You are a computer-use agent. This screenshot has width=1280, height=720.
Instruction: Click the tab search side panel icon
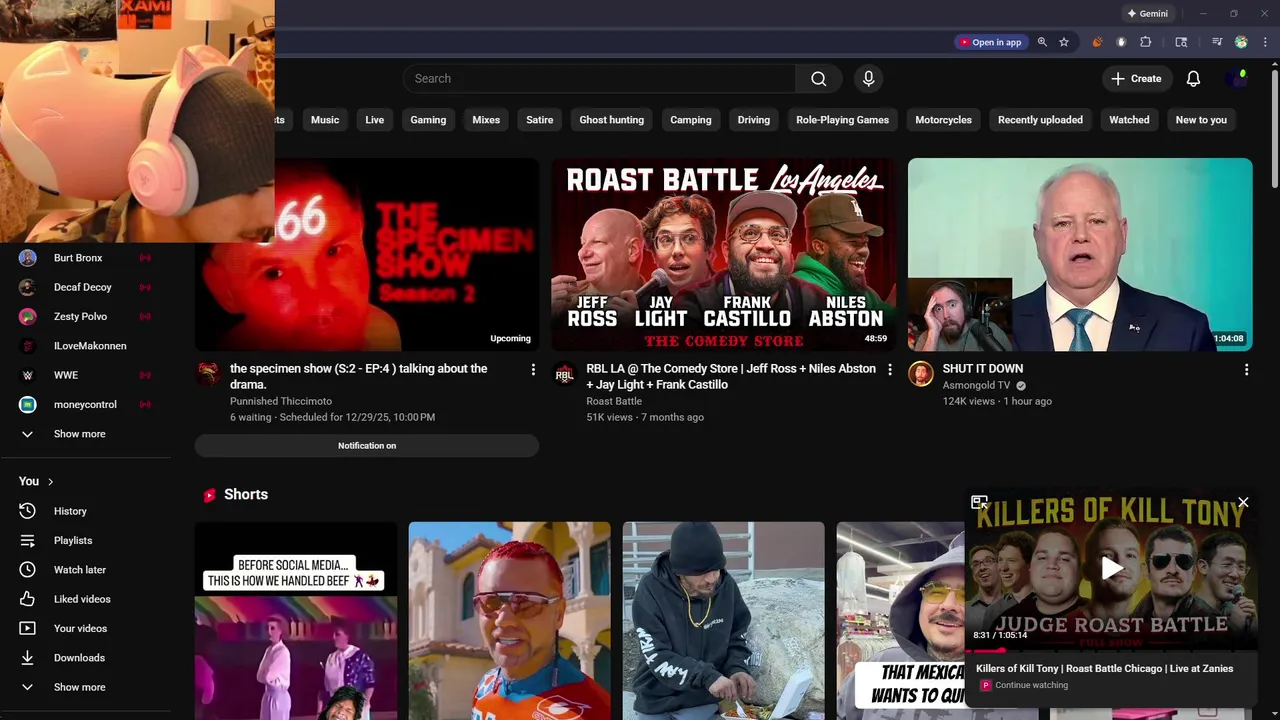click(x=1181, y=42)
